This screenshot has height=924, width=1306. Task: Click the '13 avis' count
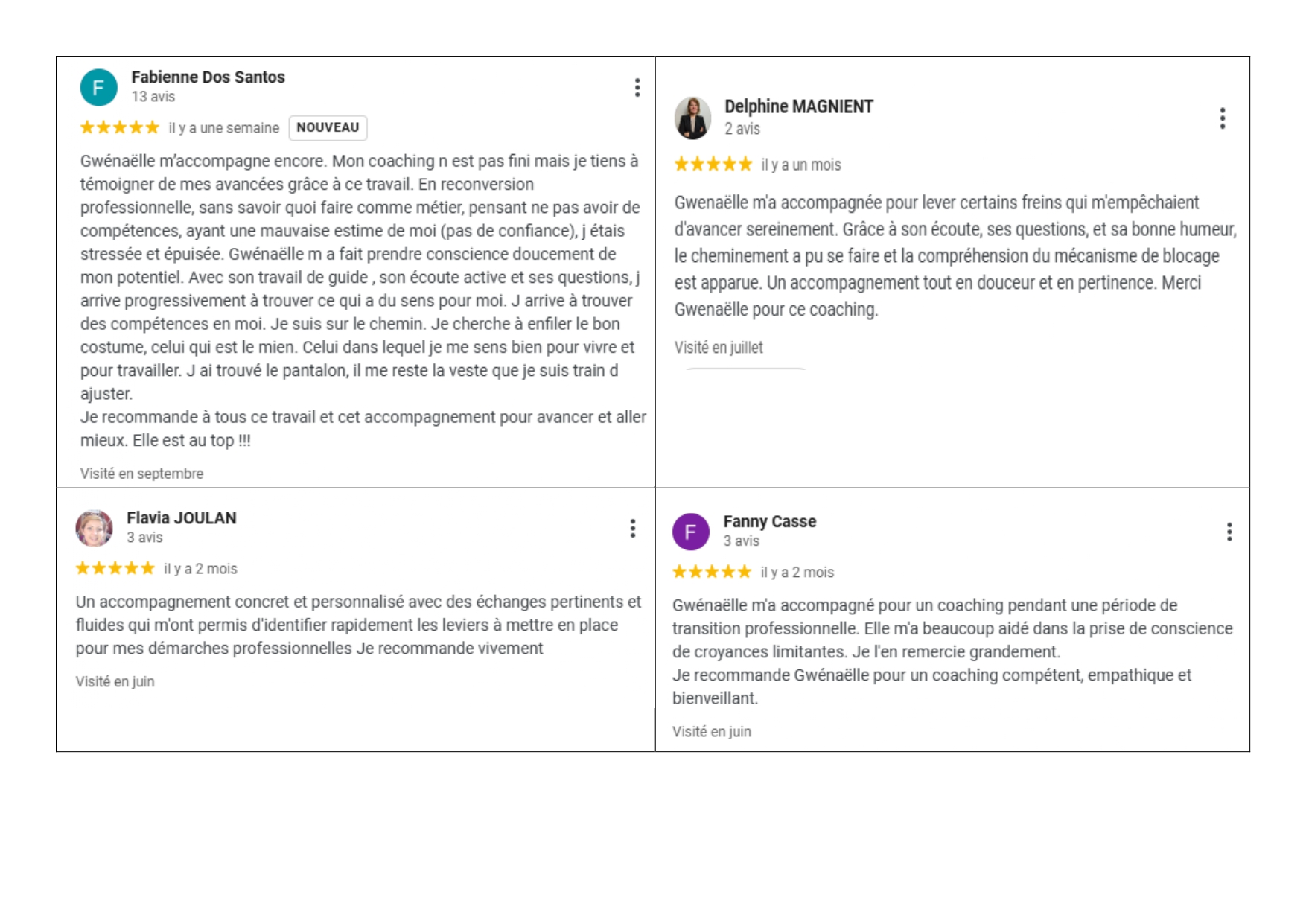click(x=153, y=97)
